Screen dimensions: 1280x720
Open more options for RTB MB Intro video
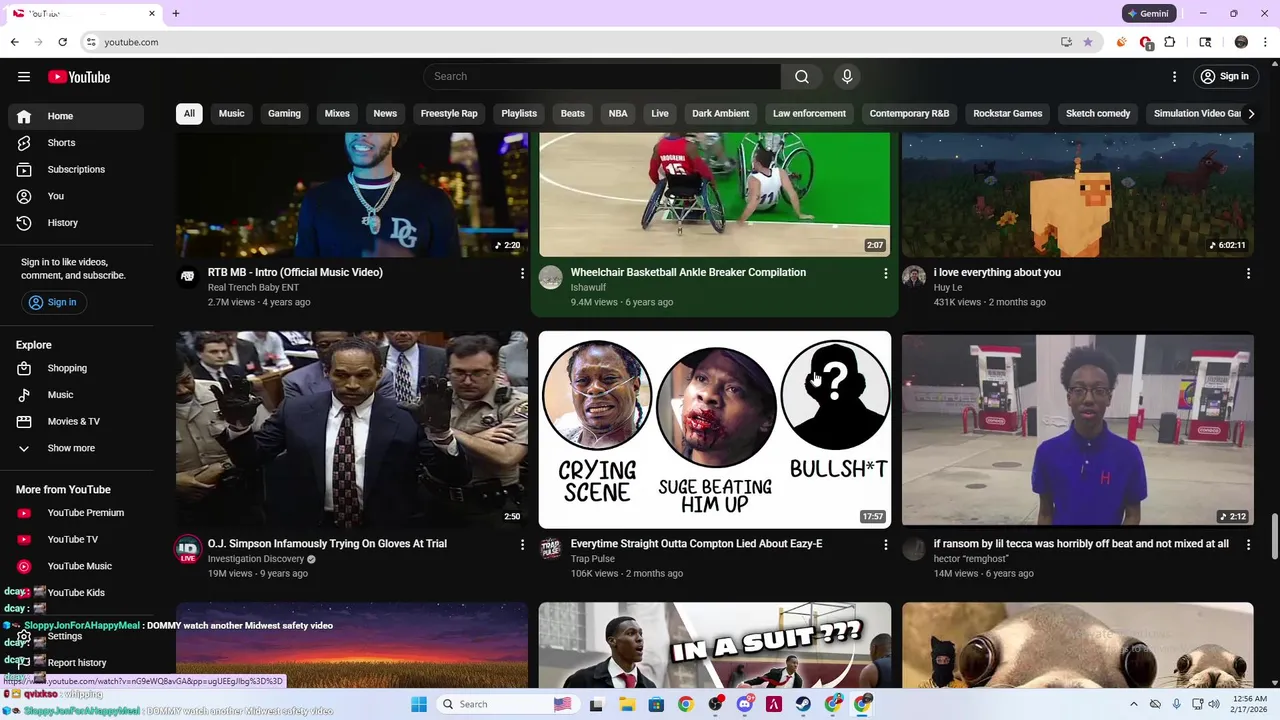click(x=522, y=273)
